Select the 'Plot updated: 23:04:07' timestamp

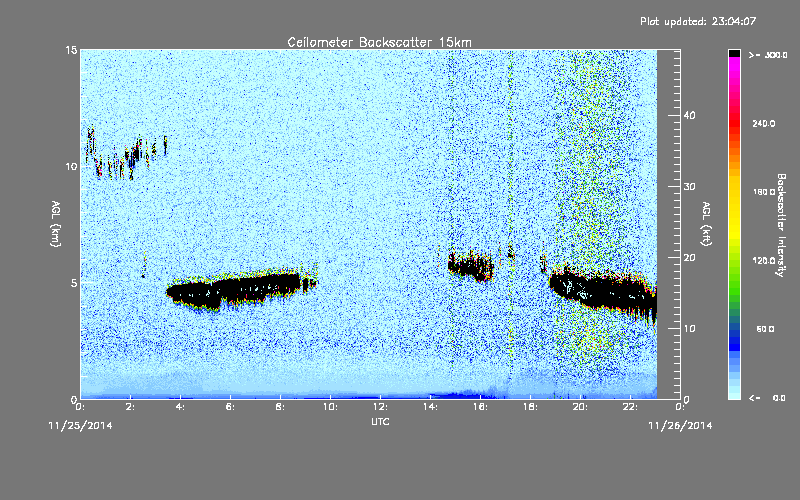coord(698,21)
